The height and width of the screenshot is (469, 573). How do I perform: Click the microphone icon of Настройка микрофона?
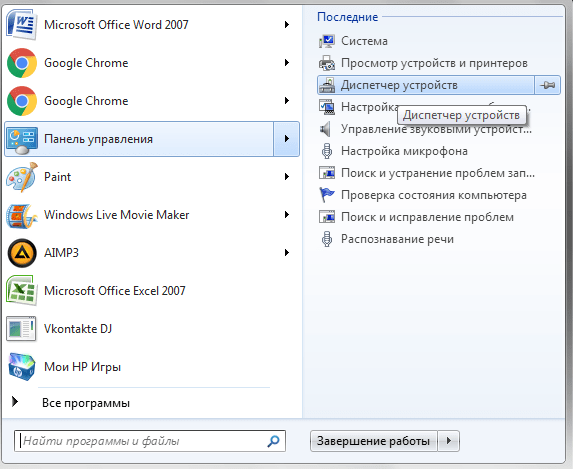tap(327, 151)
